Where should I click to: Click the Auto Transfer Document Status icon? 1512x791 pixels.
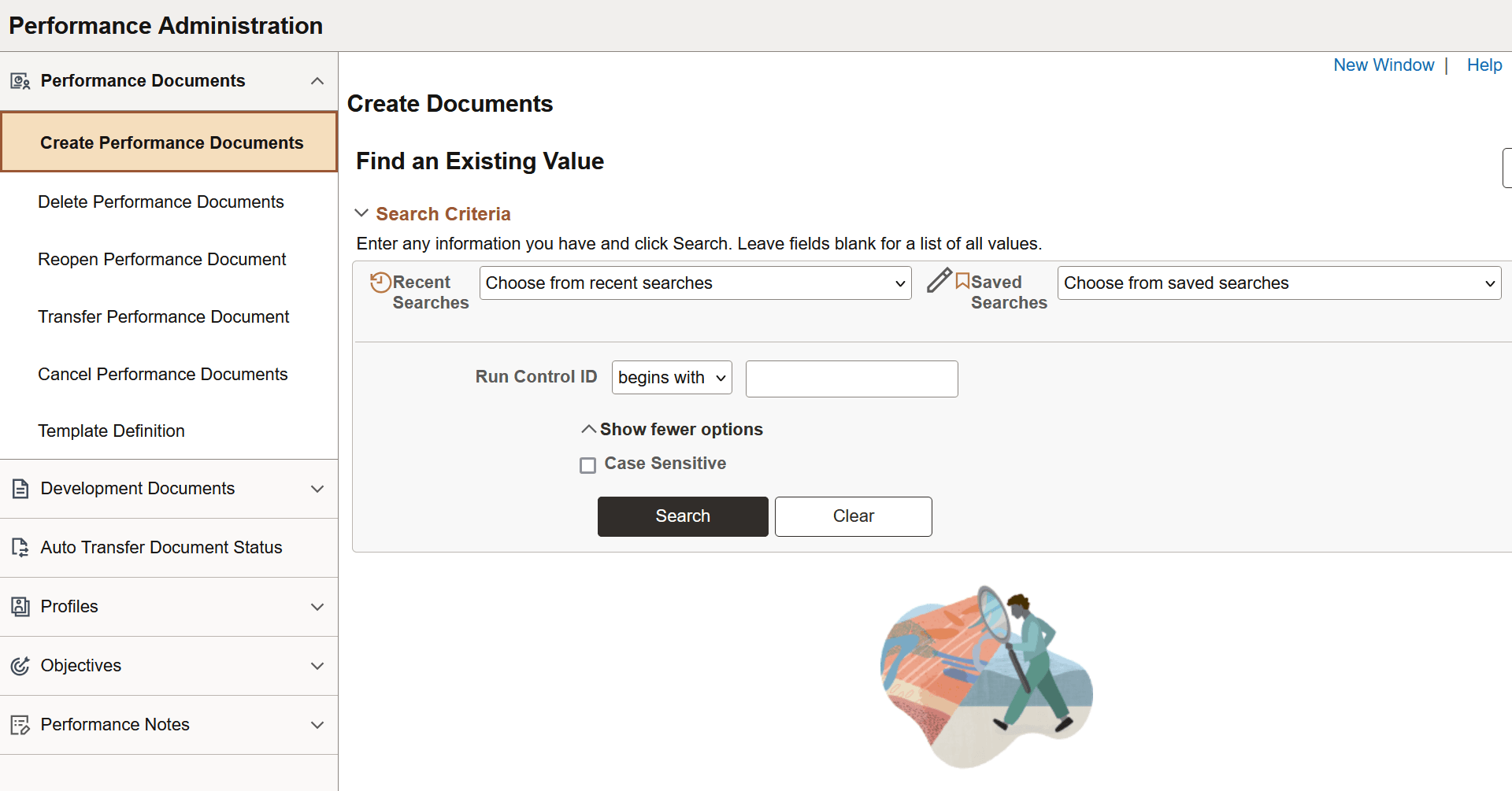point(20,548)
